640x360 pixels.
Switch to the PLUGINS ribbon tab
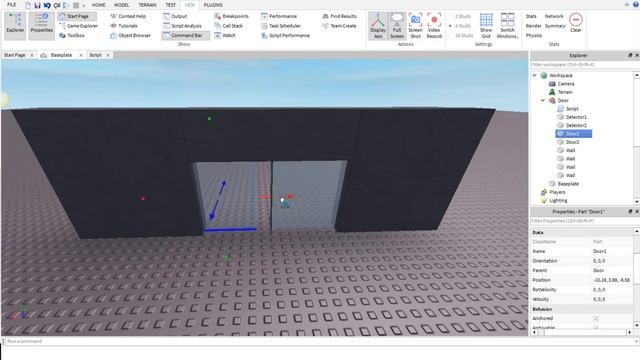[x=213, y=5]
